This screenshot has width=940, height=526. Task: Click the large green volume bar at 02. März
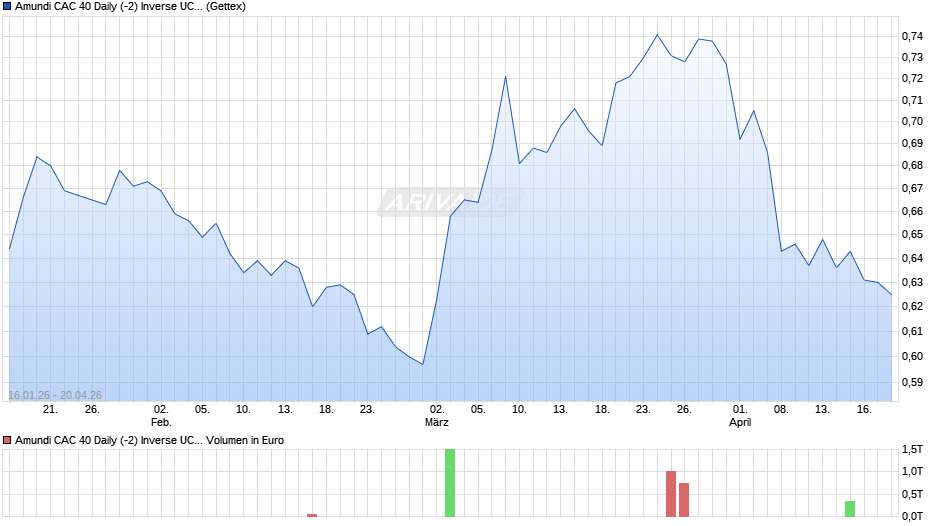(450, 483)
